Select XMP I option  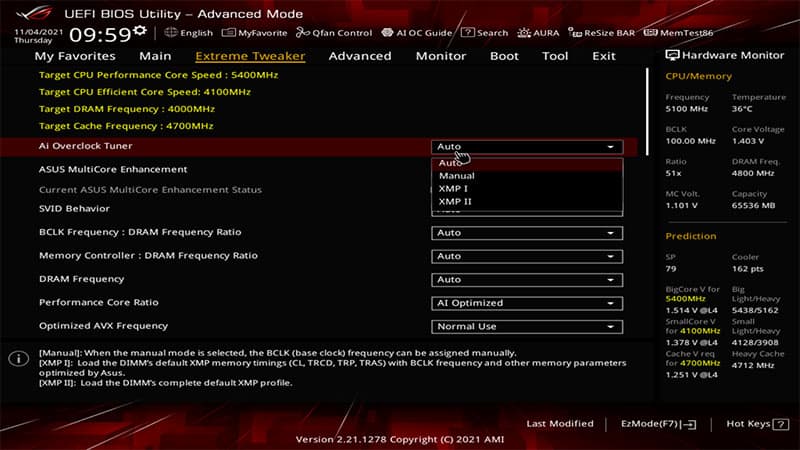[527, 188]
